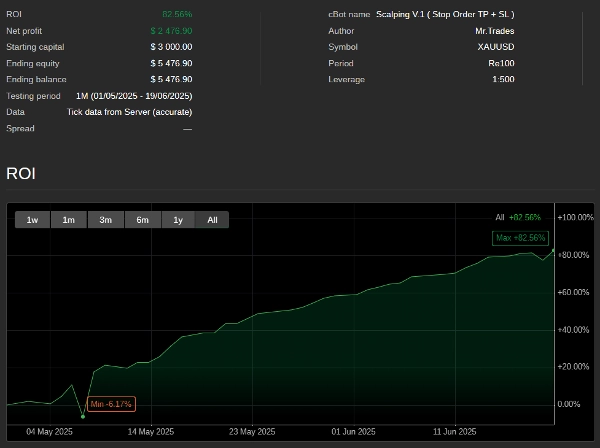The image size is (600, 448).
Task: Show the All time range
Action: (212, 219)
